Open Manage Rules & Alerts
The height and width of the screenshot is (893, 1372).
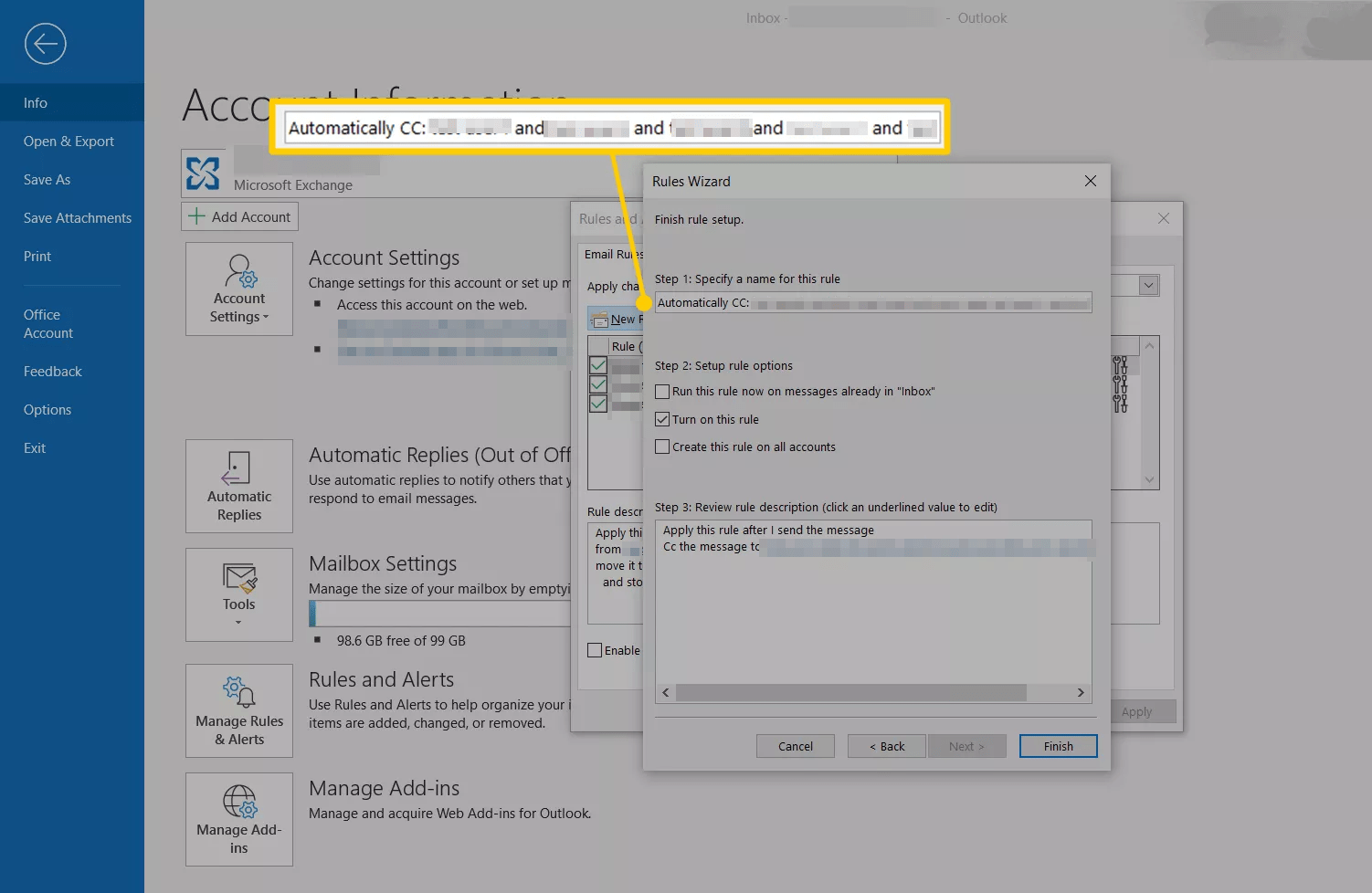click(239, 710)
